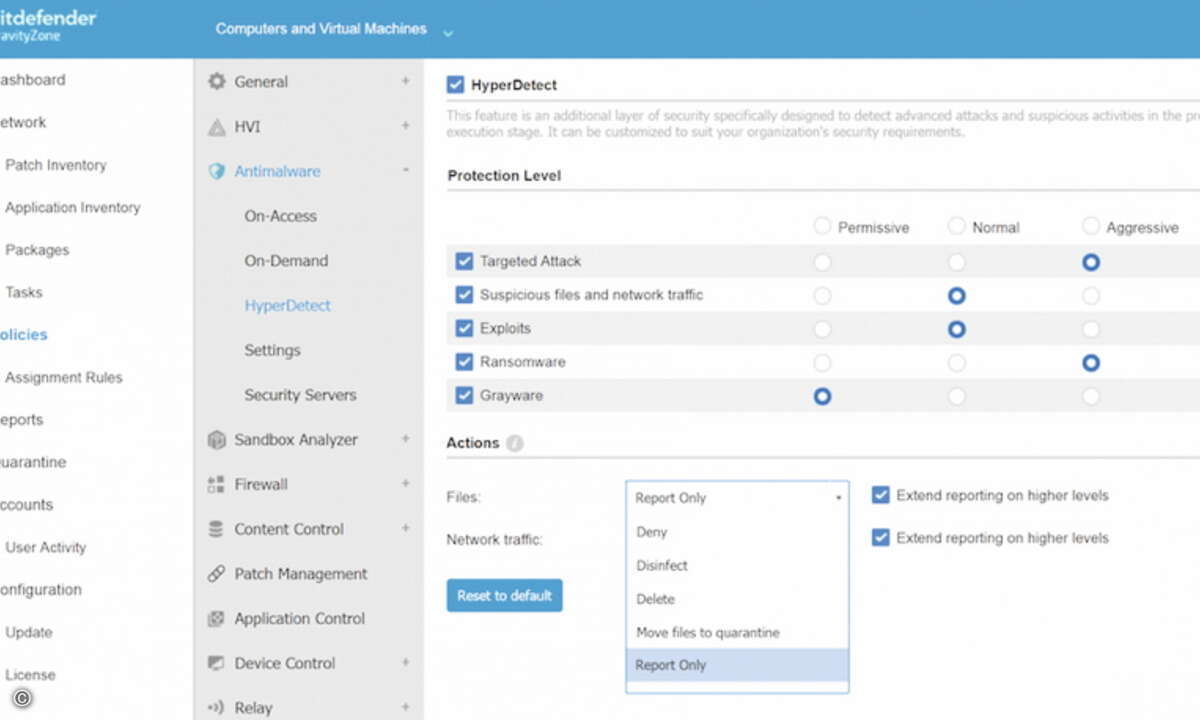Toggle Files extend reporting on higher levels
Viewport: 1200px width, 720px height.
[881, 495]
